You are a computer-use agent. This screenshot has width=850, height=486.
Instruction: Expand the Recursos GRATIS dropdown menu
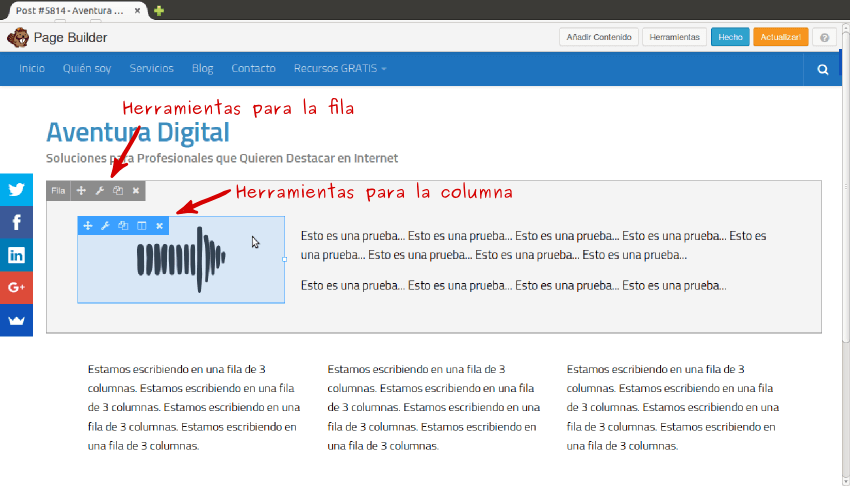point(340,69)
